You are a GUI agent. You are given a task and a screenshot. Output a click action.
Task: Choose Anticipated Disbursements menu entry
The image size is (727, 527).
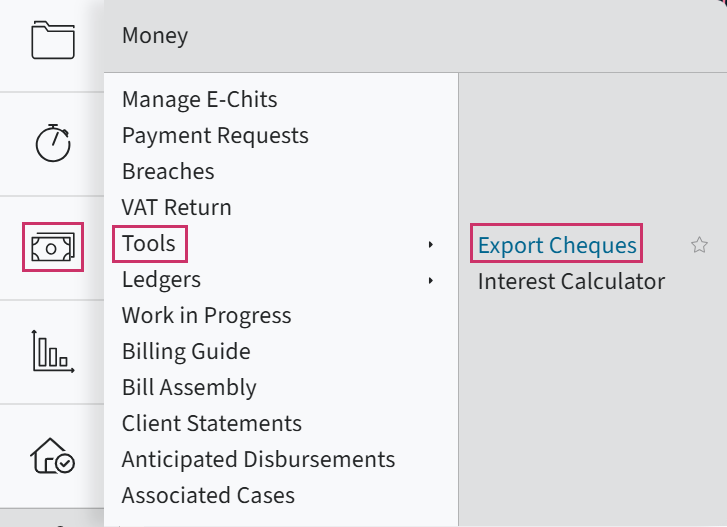tap(258, 460)
